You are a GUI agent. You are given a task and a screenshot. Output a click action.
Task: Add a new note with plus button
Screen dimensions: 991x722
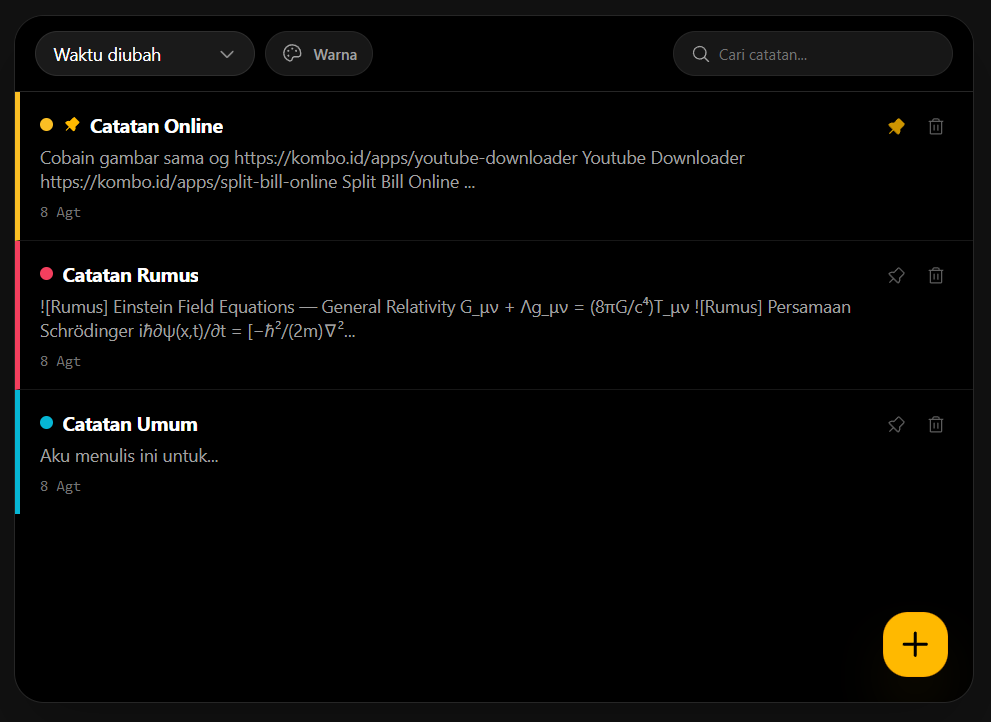pos(915,644)
